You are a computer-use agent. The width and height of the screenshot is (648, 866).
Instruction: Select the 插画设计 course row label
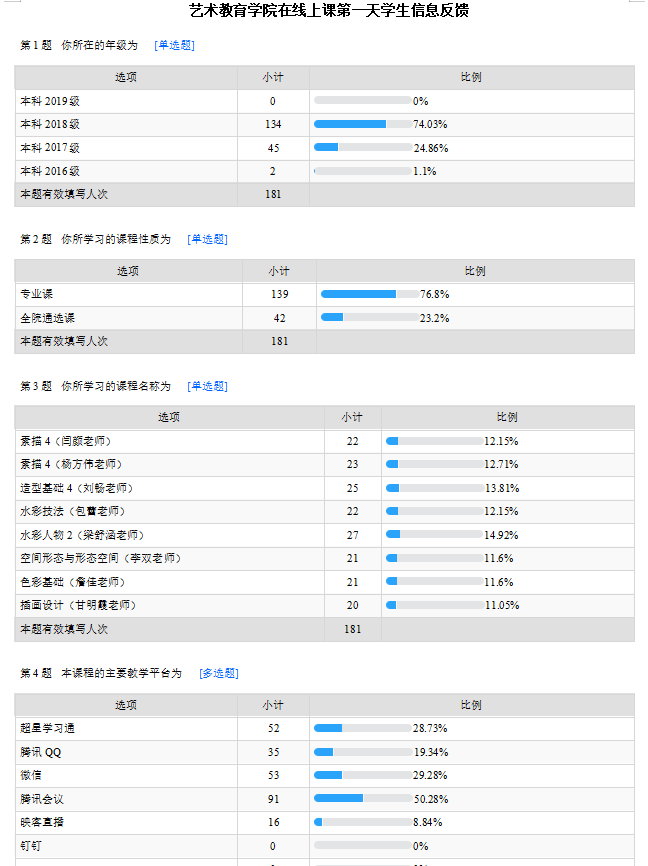(78, 605)
